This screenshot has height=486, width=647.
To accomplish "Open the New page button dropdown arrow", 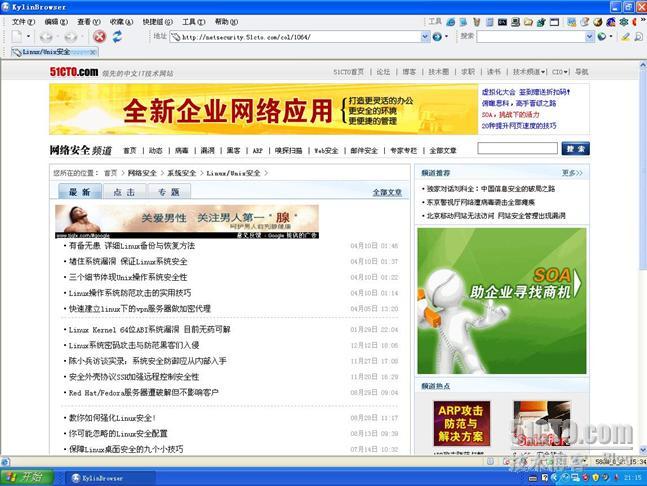I will click(28, 37).
